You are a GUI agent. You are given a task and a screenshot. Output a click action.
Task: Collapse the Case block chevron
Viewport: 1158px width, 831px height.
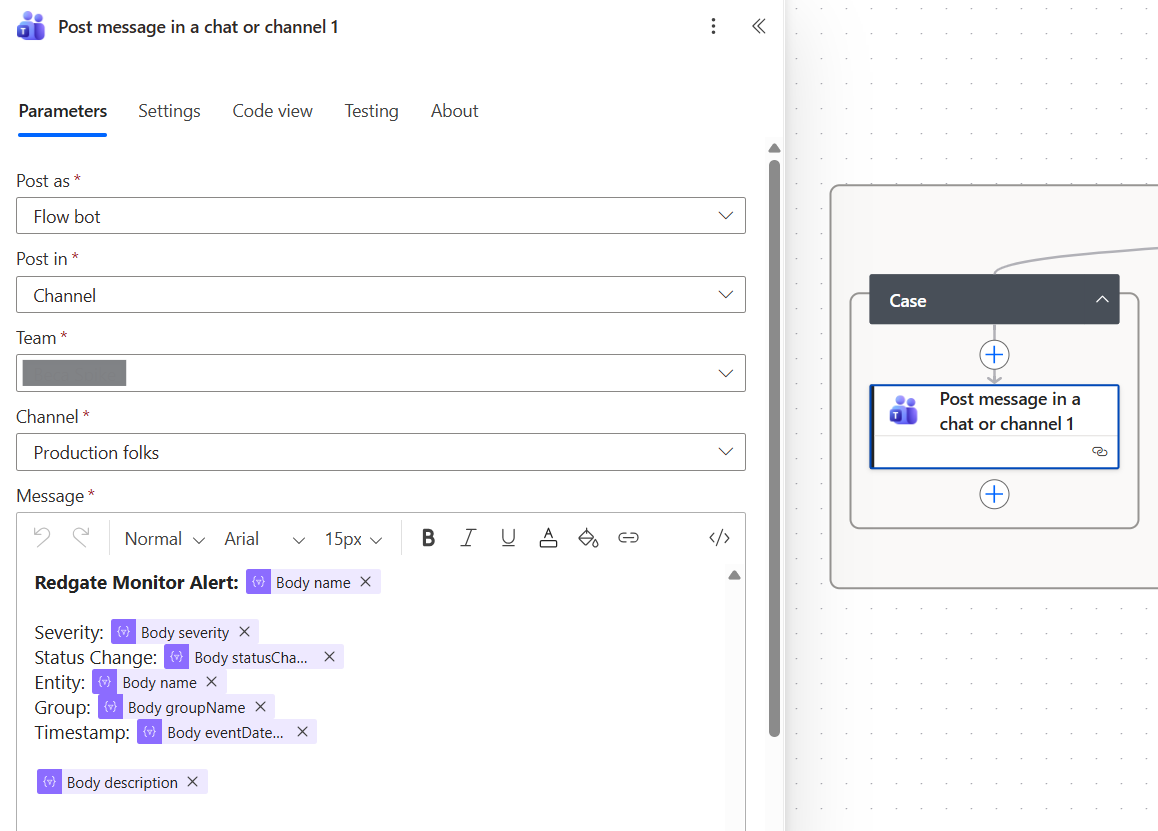[x=1102, y=300]
